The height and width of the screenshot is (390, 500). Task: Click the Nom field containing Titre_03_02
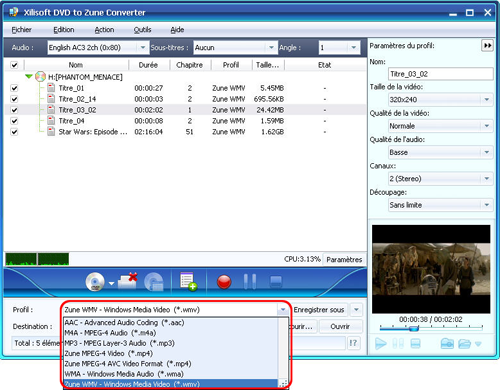(x=441, y=74)
